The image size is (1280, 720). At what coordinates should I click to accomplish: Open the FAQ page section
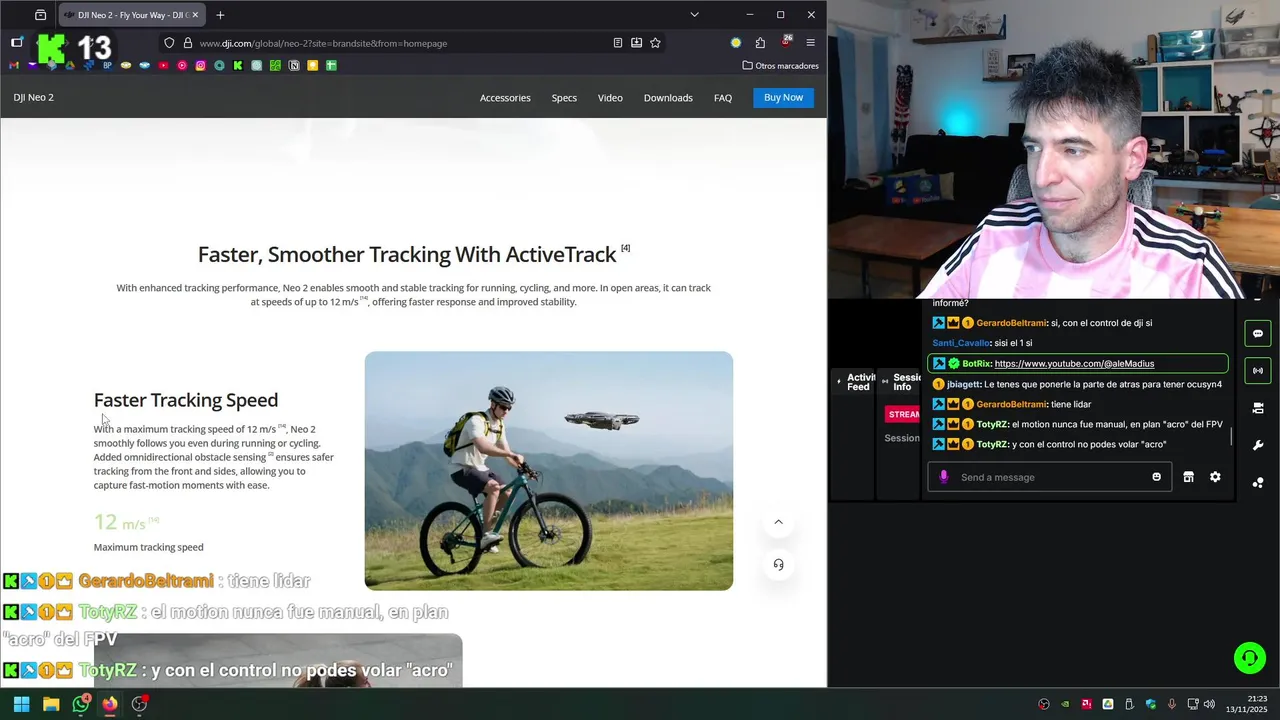point(723,98)
